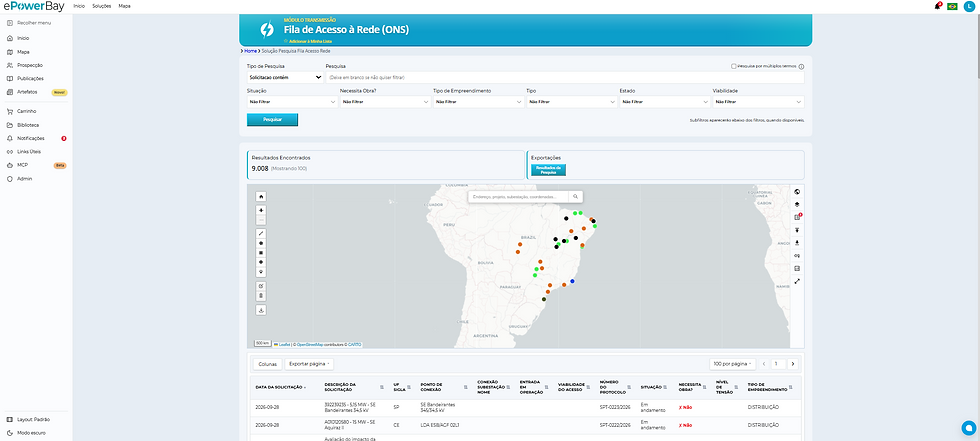Click the Resultados de Pesquisa export button
The height and width of the screenshot is (441, 980).
pos(548,170)
